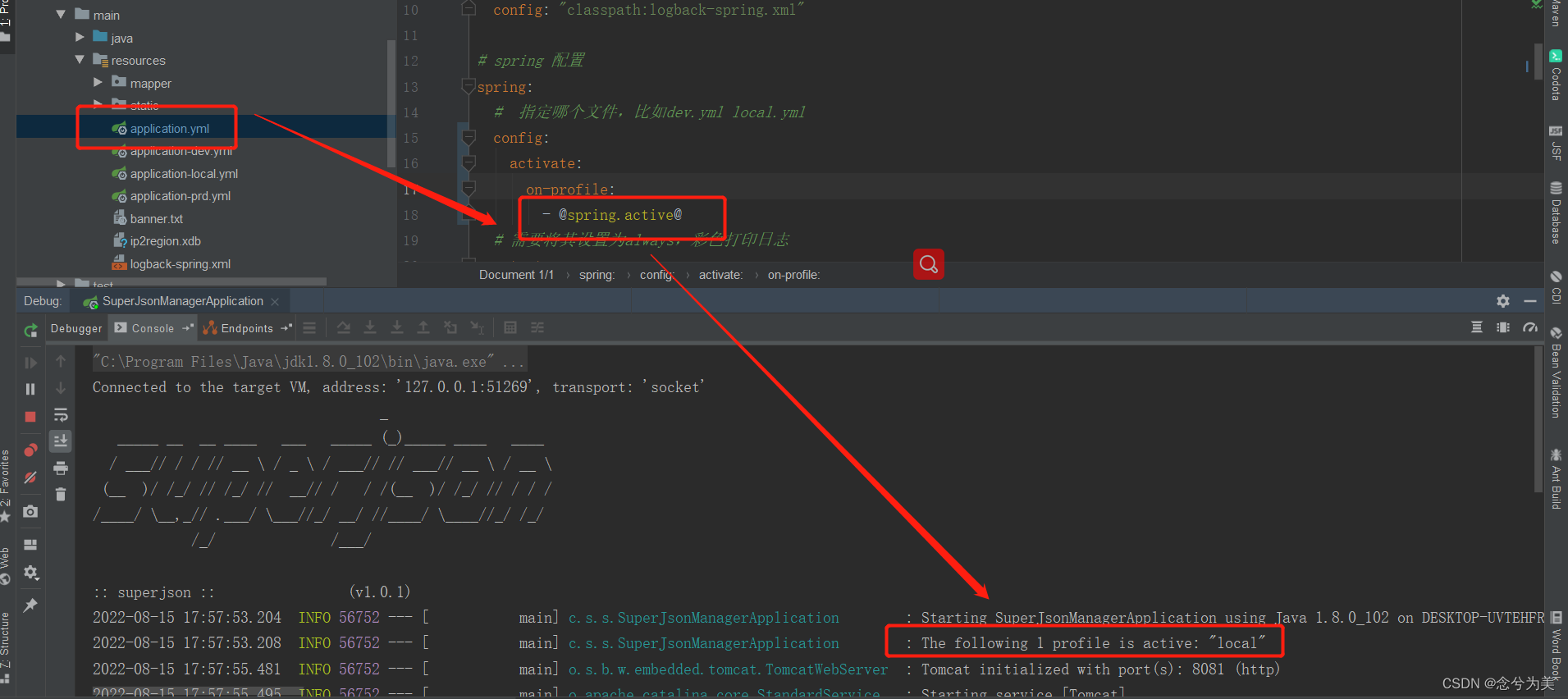Image resolution: width=1568 pixels, height=699 pixels.
Task: Expand the mapper folder
Action: click(98, 82)
